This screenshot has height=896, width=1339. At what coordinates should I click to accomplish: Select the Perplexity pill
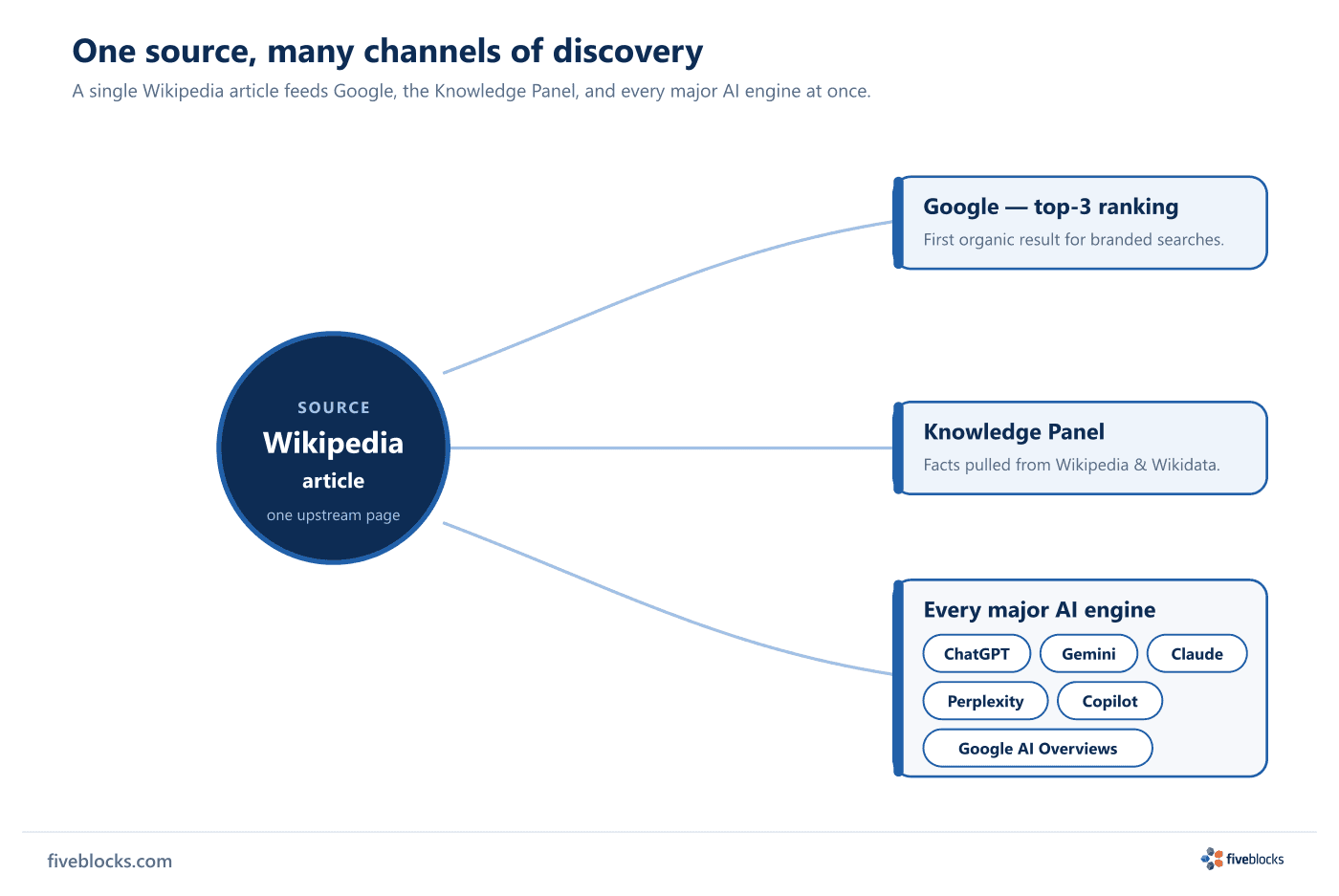[985, 701]
